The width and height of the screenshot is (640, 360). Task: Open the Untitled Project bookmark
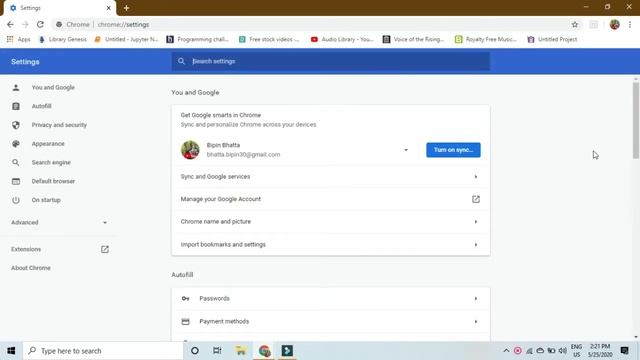552,39
